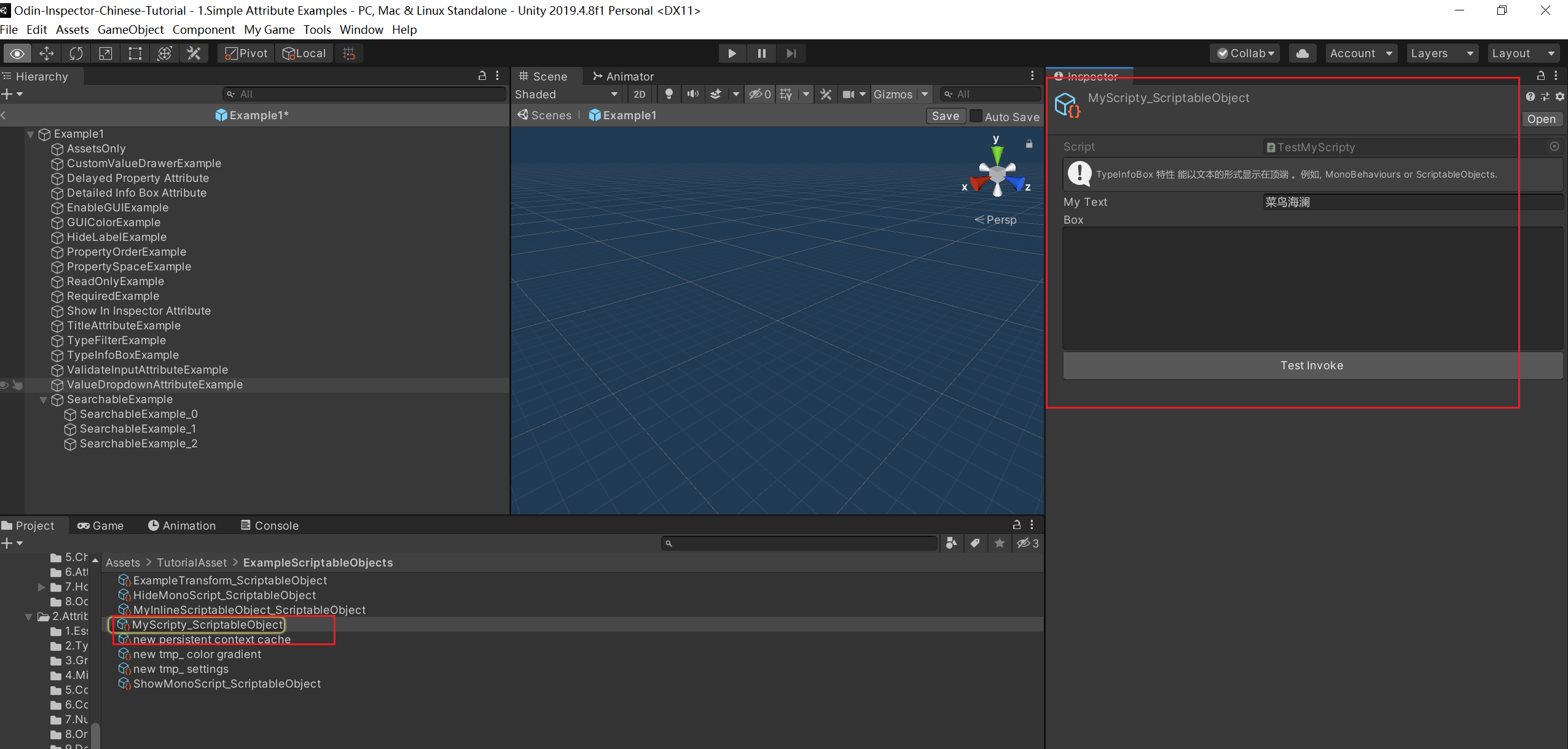Click TutorialAsset in Project breadcrumb
1568x749 pixels.
coord(192,563)
